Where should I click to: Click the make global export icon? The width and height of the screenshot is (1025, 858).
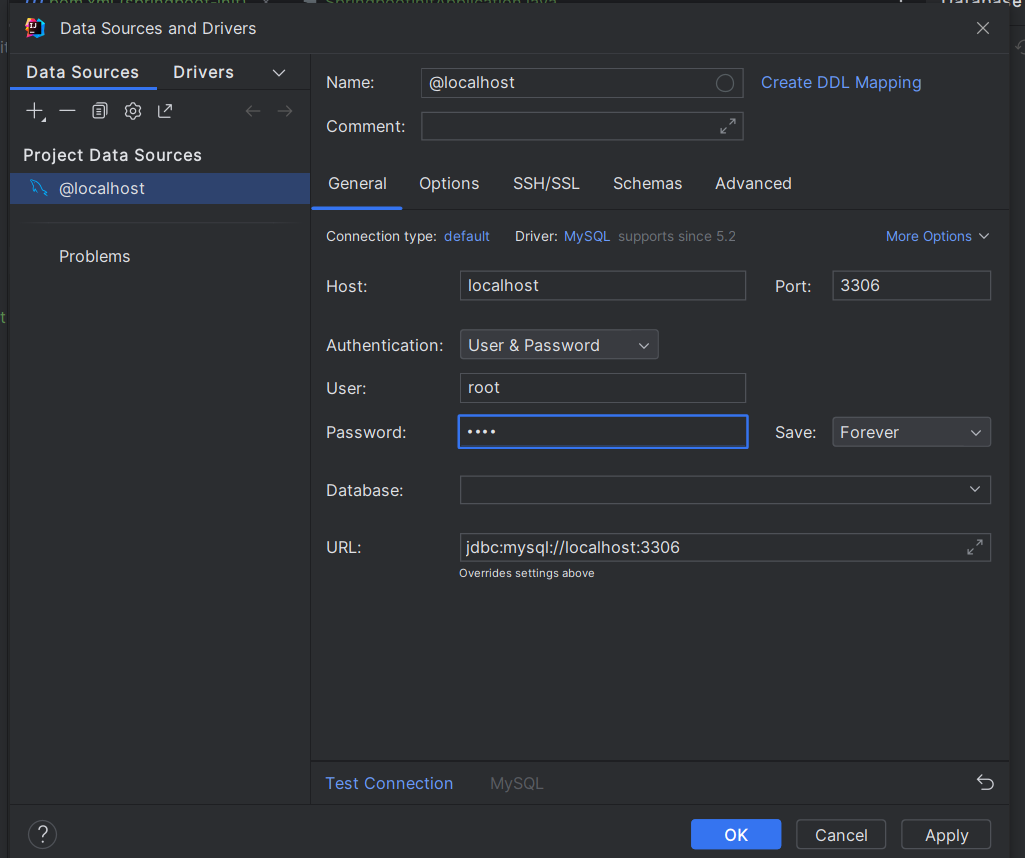[x=165, y=111]
